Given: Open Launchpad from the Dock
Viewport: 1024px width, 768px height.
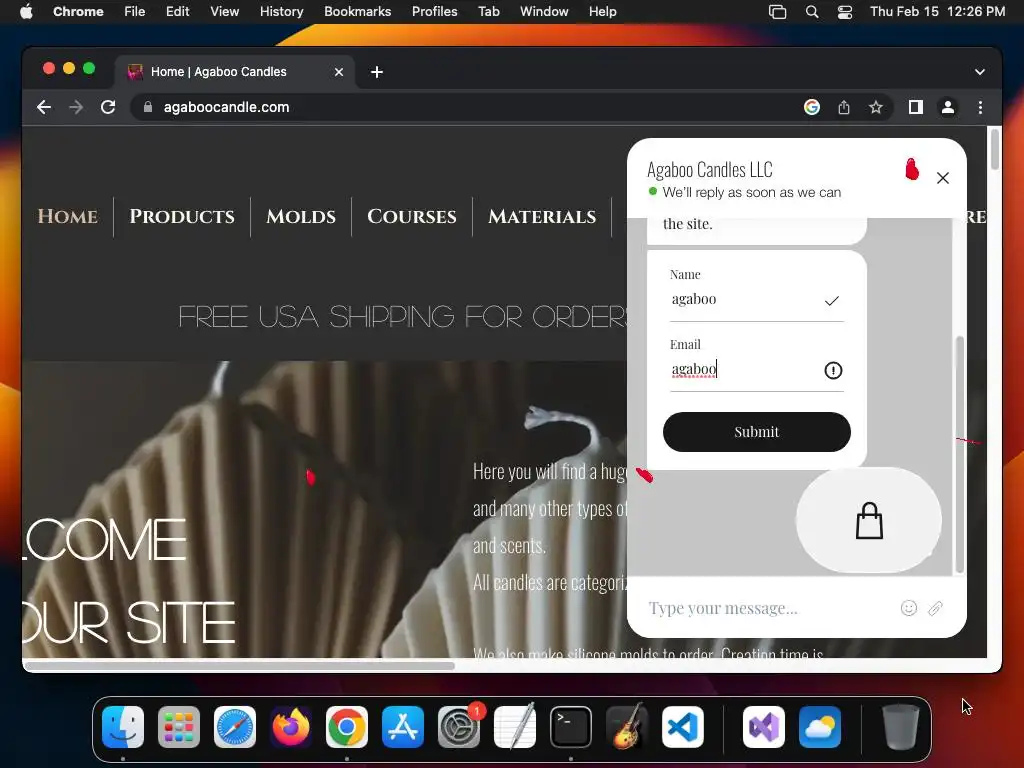Looking at the screenshot, I should [179, 727].
